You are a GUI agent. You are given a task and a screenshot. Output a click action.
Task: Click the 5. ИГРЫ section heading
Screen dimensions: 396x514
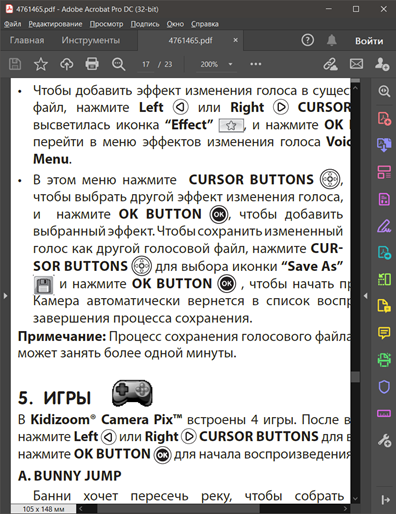[54, 398]
